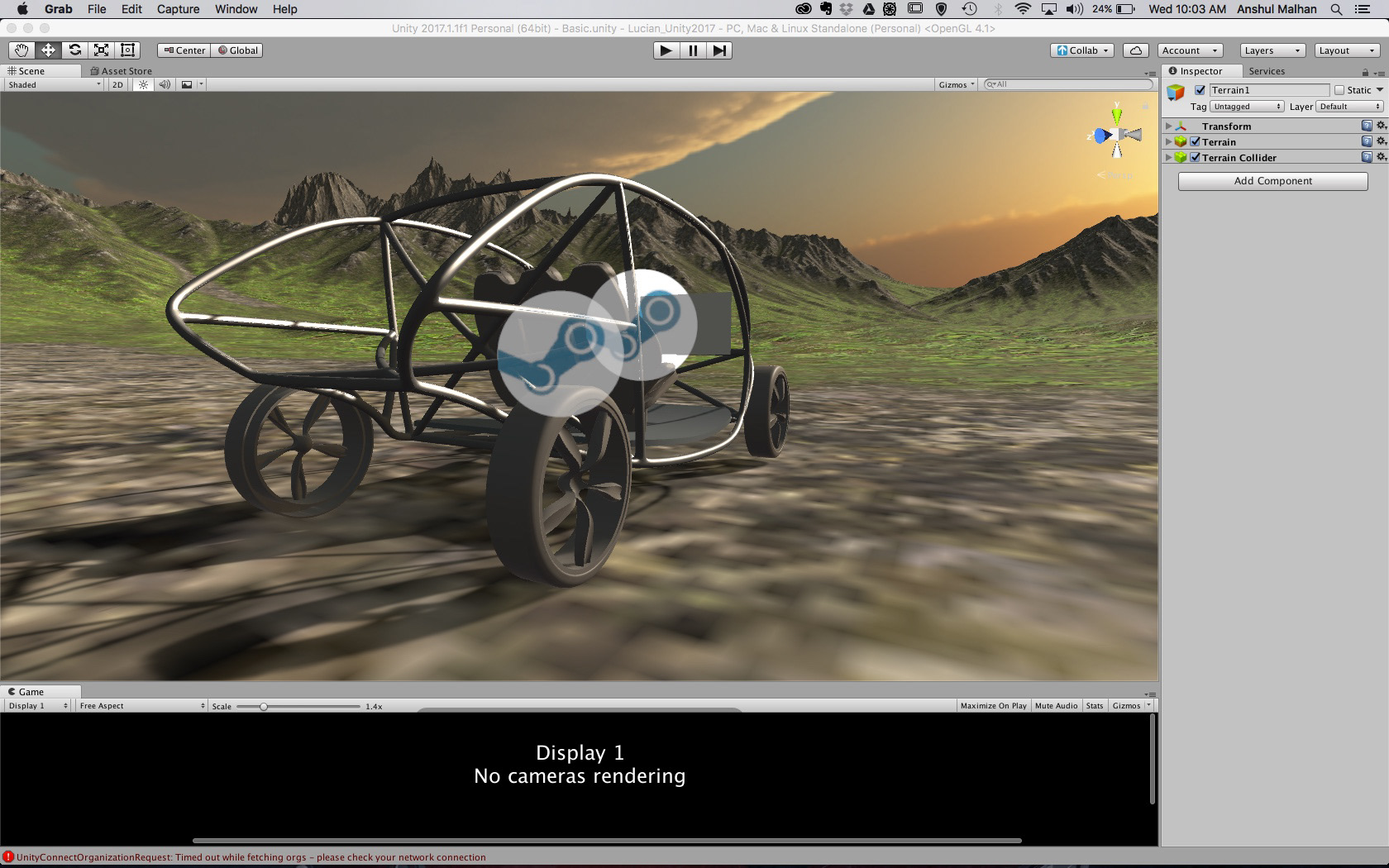Expand the Terrain component
This screenshot has width=1389, height=868.
(x=1168, y=141)
